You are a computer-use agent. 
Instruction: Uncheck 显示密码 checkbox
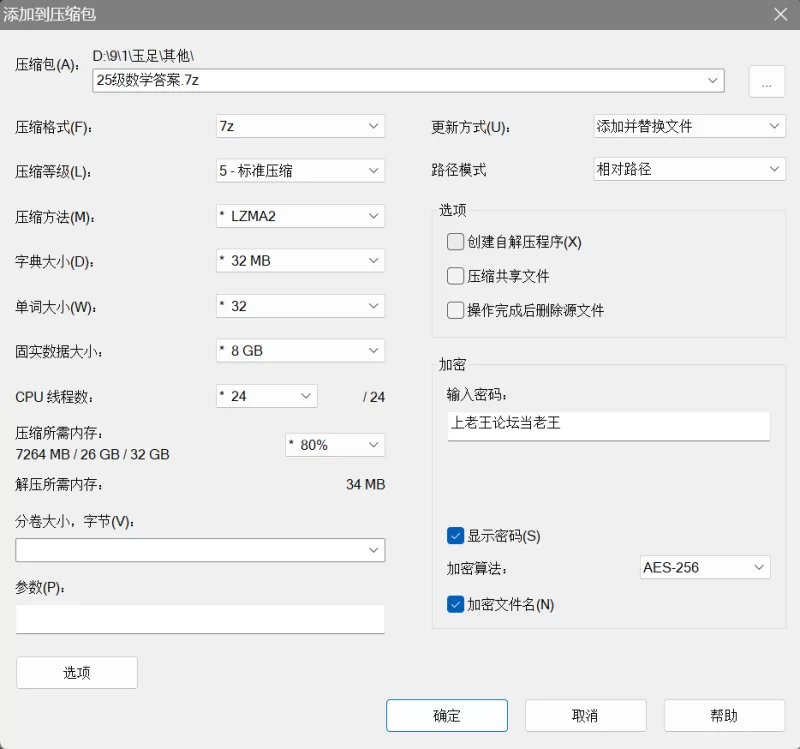455,535
